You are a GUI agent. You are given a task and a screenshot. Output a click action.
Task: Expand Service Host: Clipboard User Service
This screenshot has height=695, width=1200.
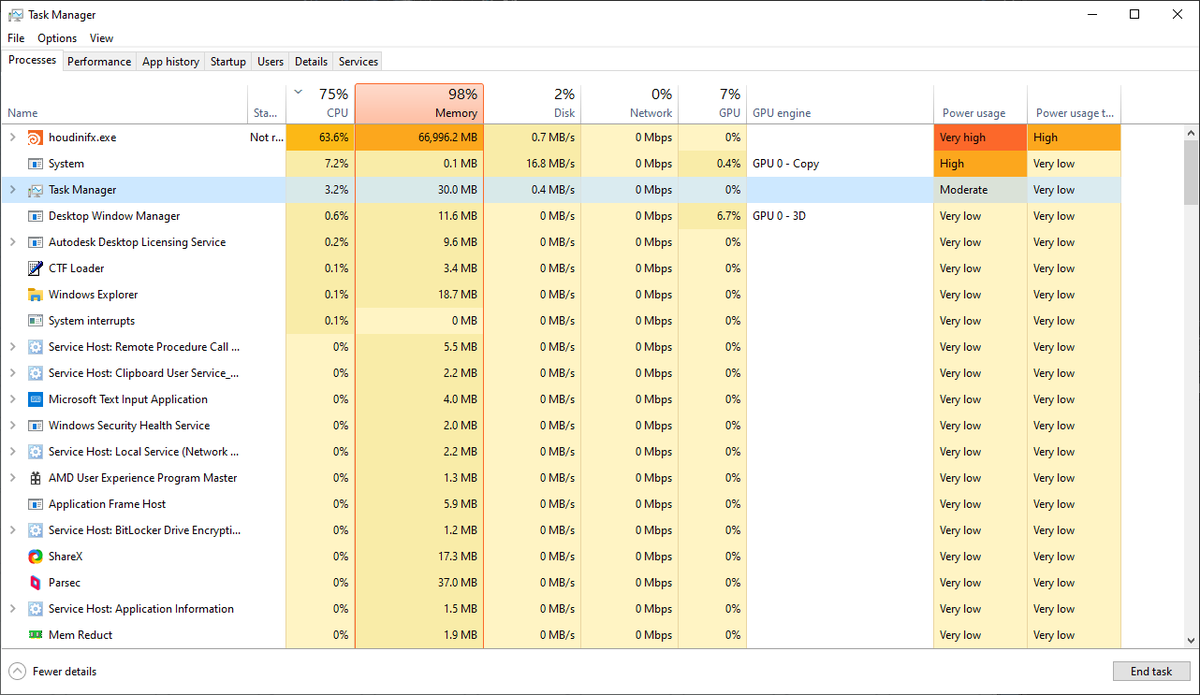coord(12,373)
